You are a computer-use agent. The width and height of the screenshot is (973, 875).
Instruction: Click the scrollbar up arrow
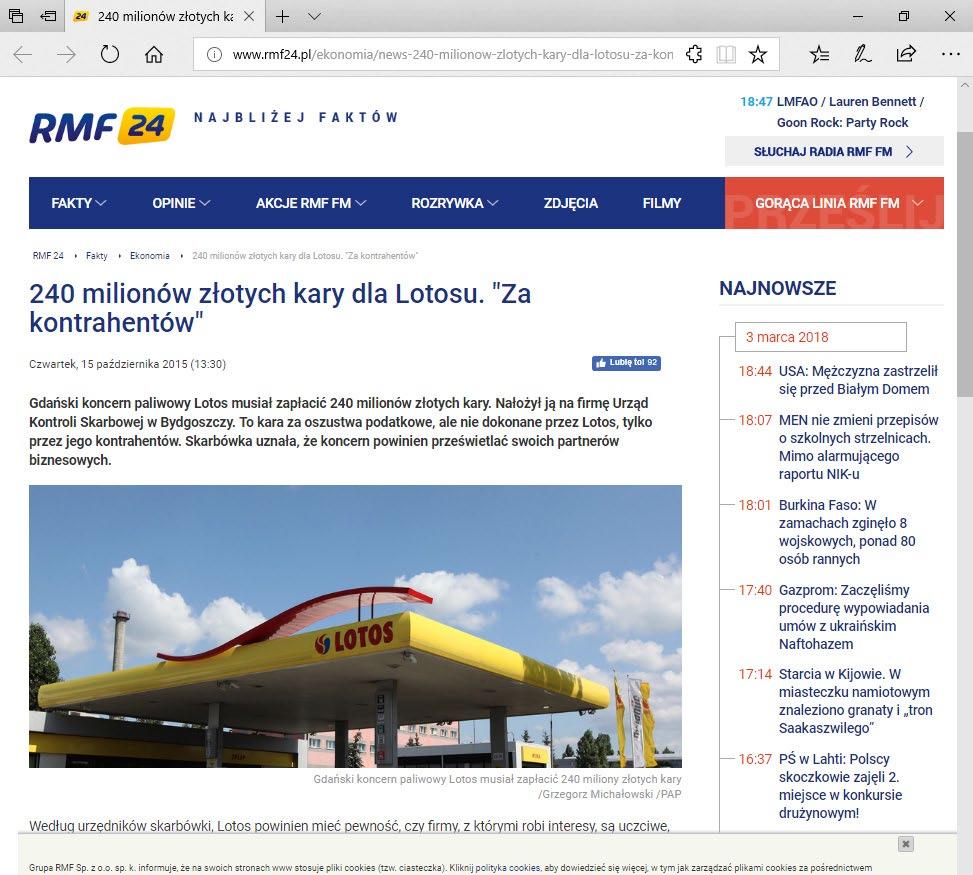coord(964,84)
